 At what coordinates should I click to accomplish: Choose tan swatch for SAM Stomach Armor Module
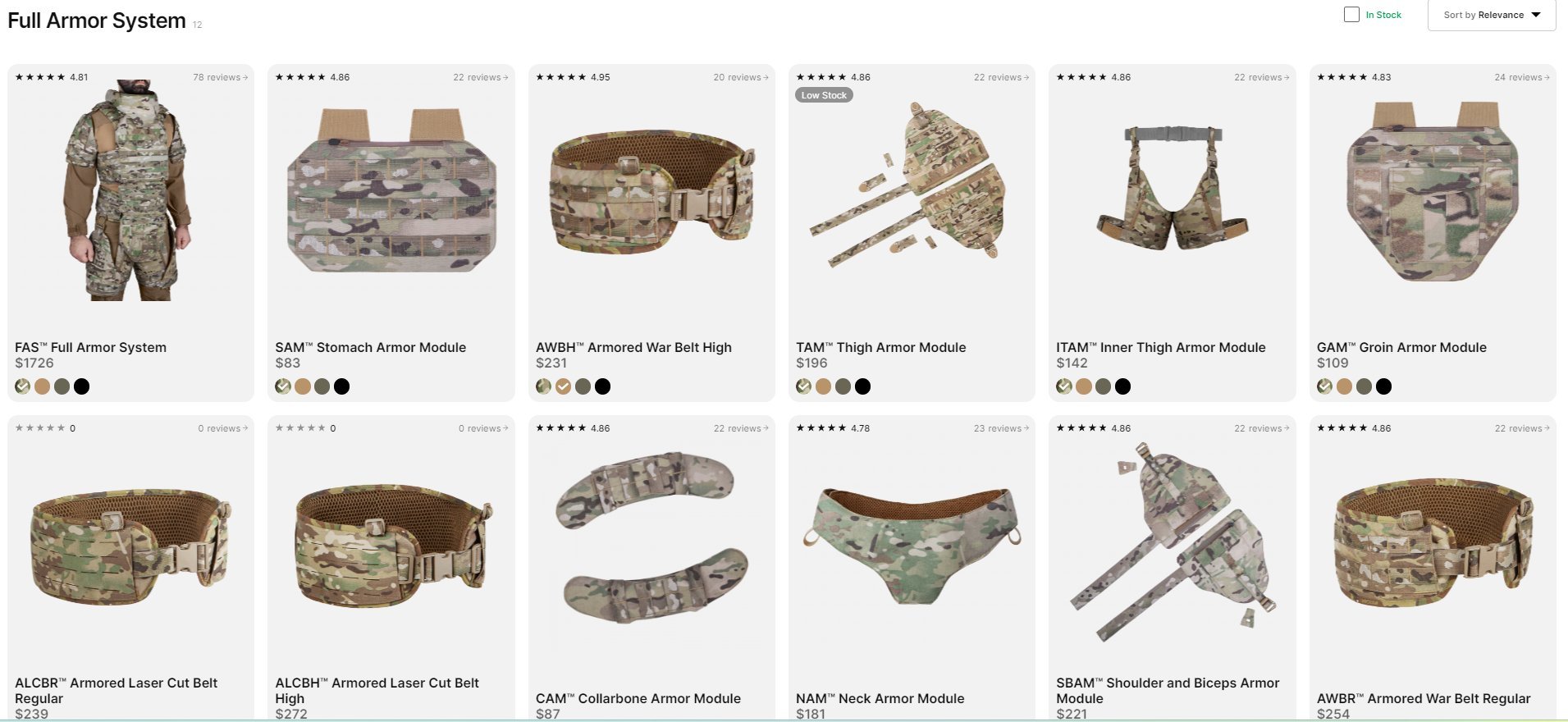(303, 386)
